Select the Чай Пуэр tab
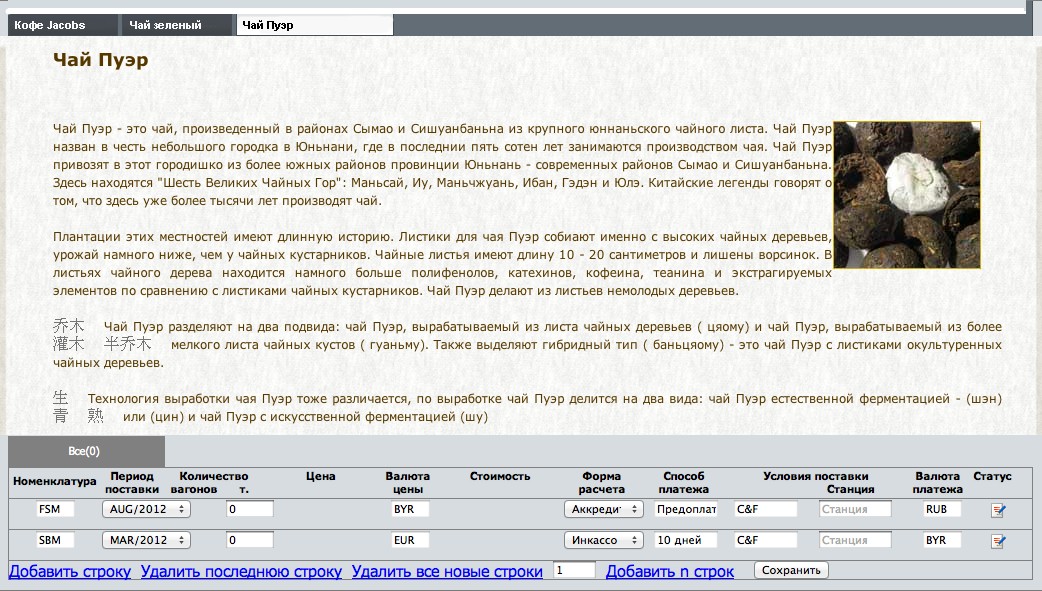The height and width of the screenshot is (591, 1042). click(315, 25)
